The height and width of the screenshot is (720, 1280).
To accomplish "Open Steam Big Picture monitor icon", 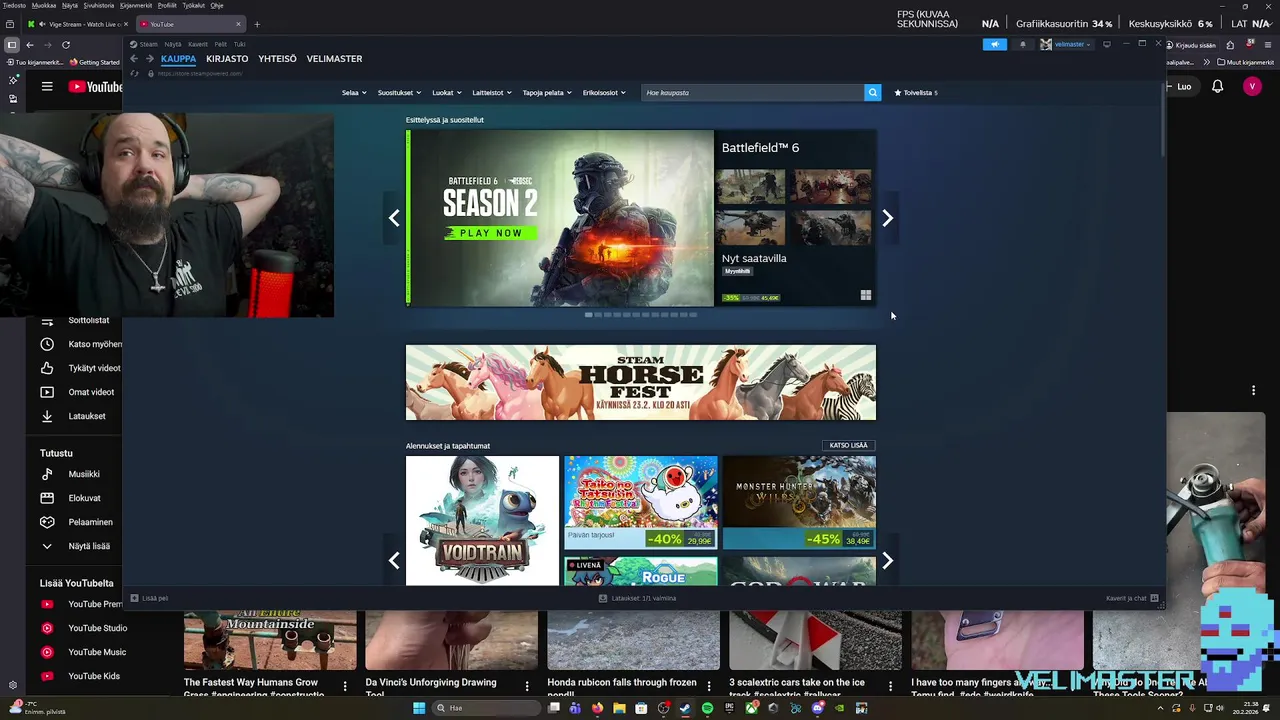I will click(1106, 44).
